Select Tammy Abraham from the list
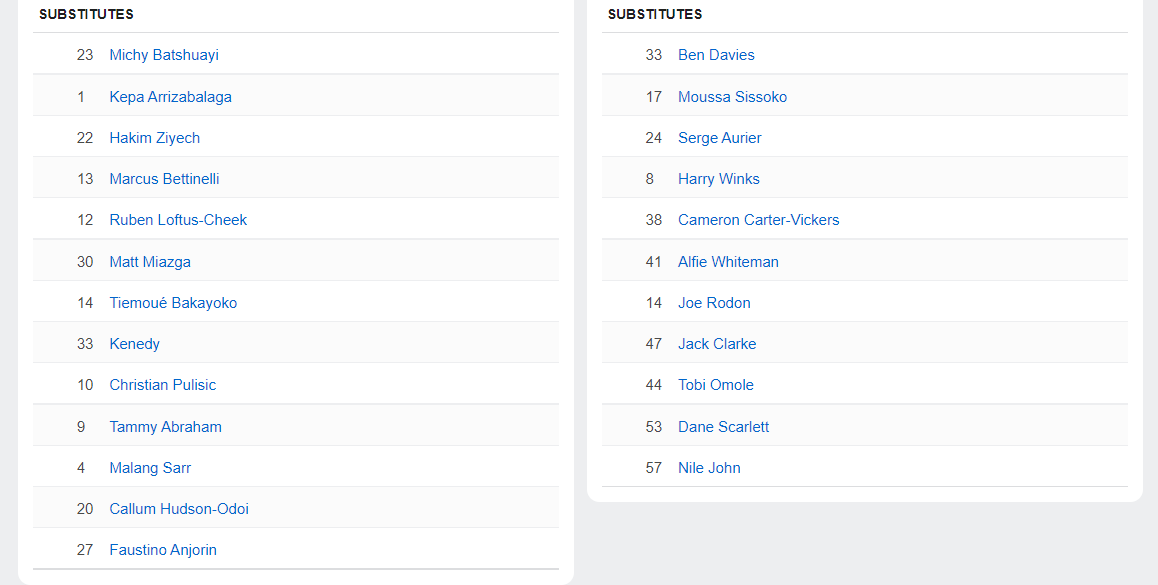The image size is (1158, 585). [x=165, y=427]
